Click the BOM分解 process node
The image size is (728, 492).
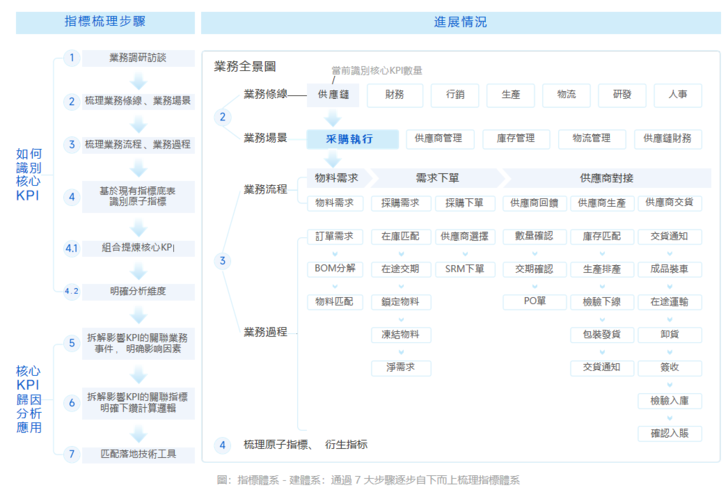[333, 269]
